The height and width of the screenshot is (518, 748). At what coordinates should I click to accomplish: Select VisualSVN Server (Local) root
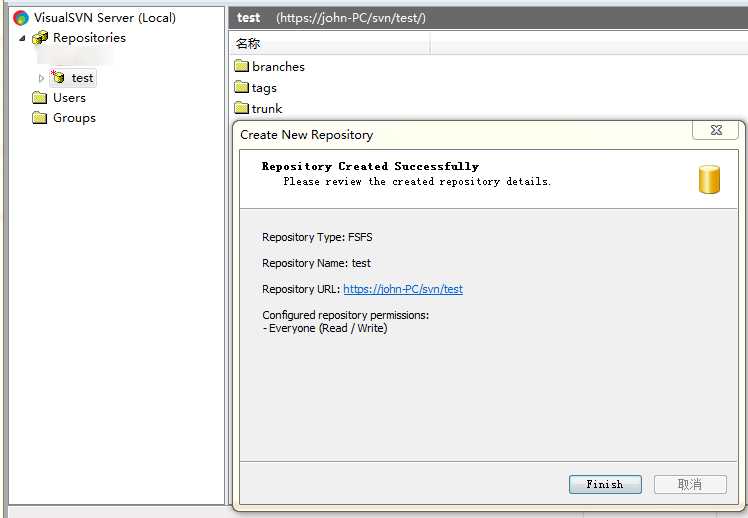pyautogui.click(x=104, y=18)
